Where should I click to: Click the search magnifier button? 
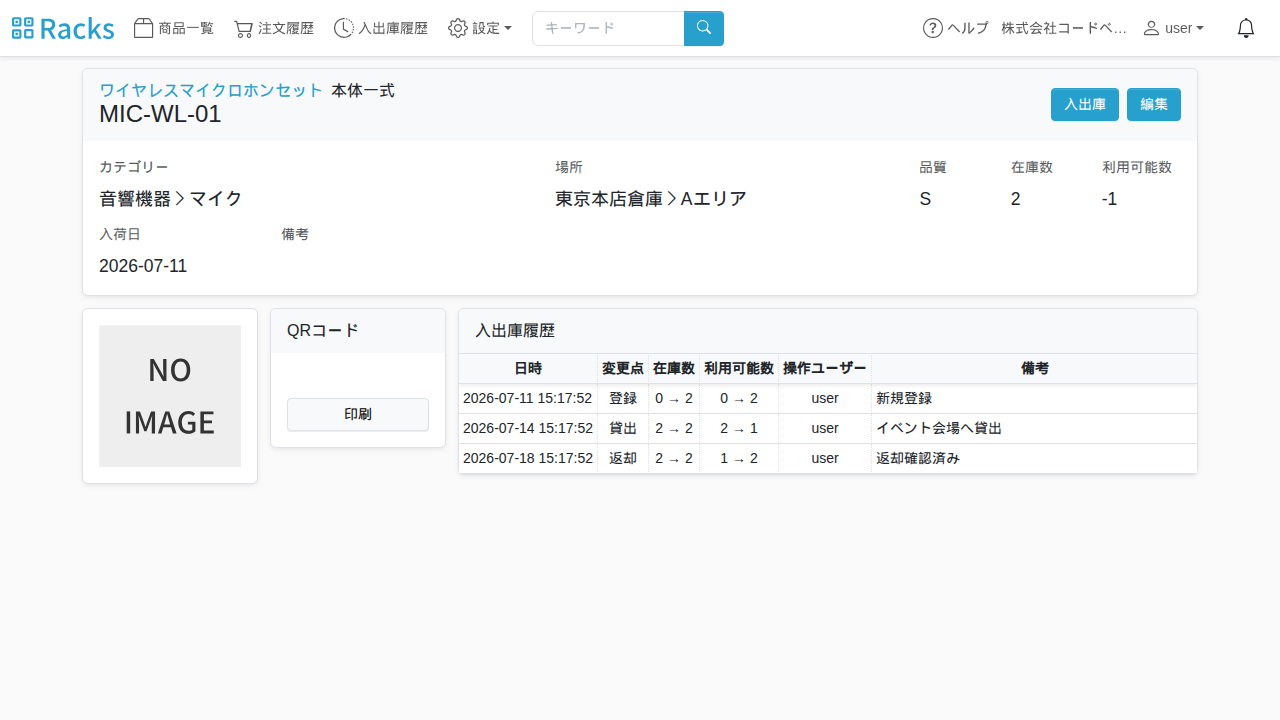(704, 28)
